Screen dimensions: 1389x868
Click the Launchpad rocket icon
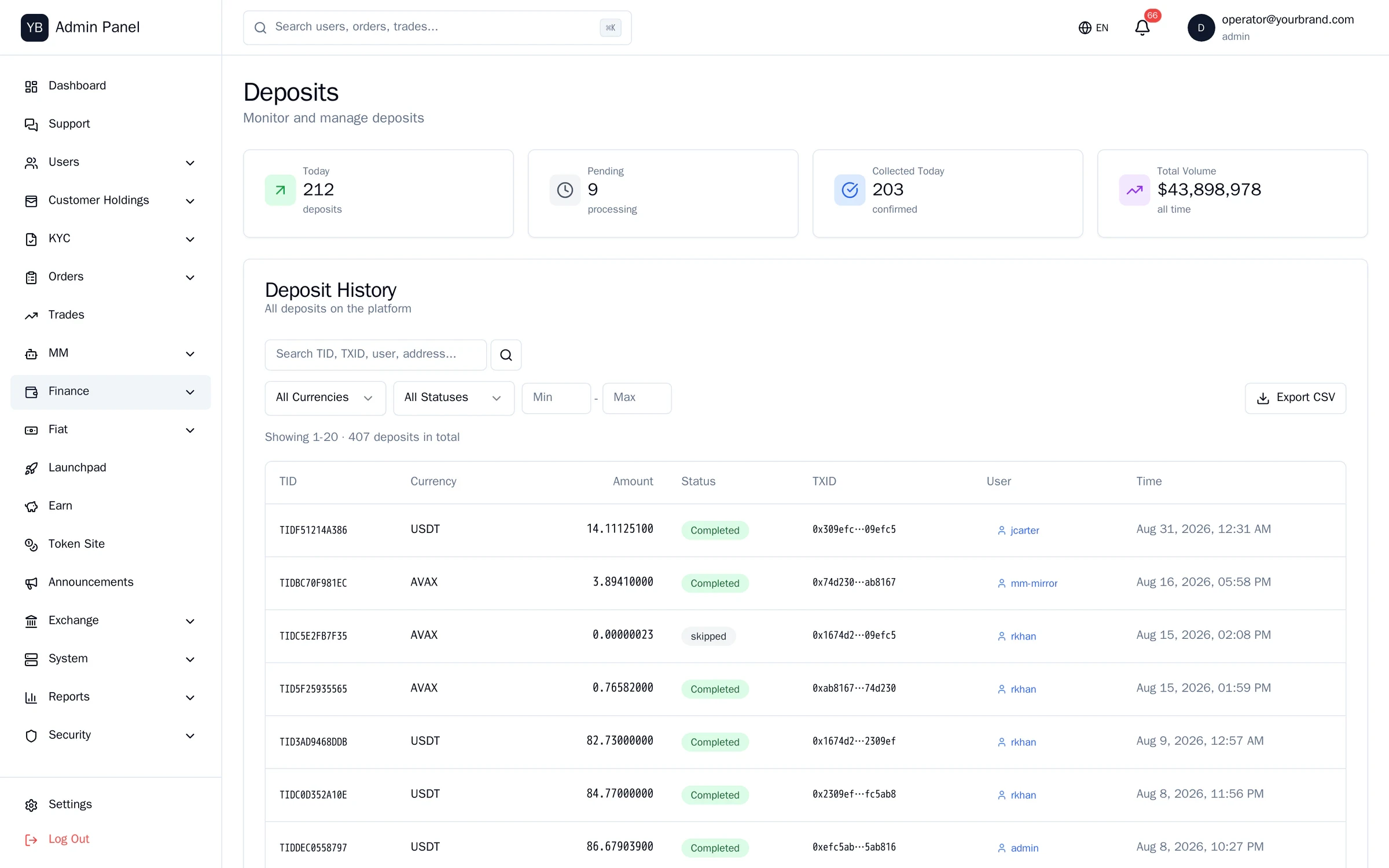31,468
